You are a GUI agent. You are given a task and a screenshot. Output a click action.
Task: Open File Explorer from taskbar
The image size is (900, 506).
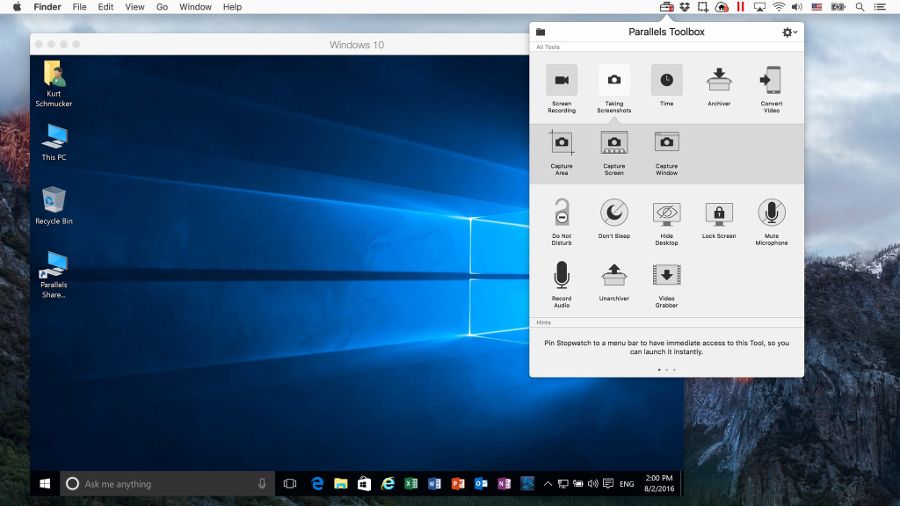point(340,484)
